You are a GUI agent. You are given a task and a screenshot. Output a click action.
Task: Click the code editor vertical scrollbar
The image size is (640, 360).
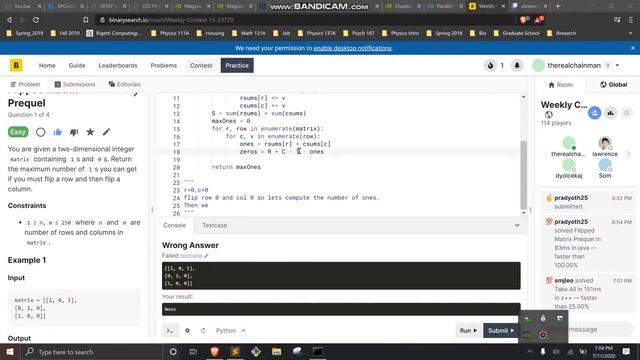(523, 175)
